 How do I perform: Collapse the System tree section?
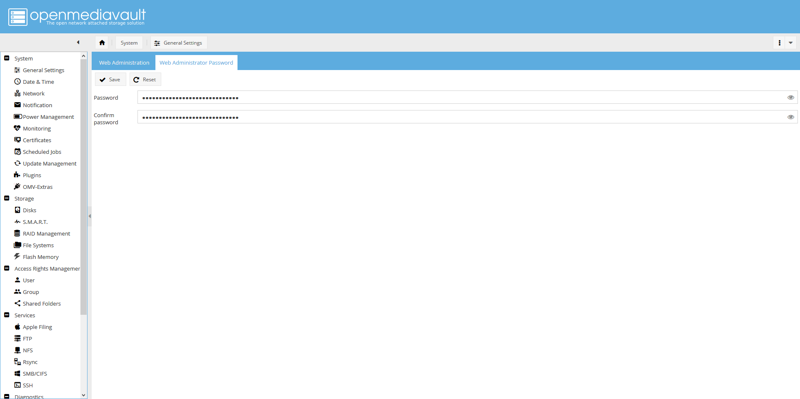coord(7,58)
